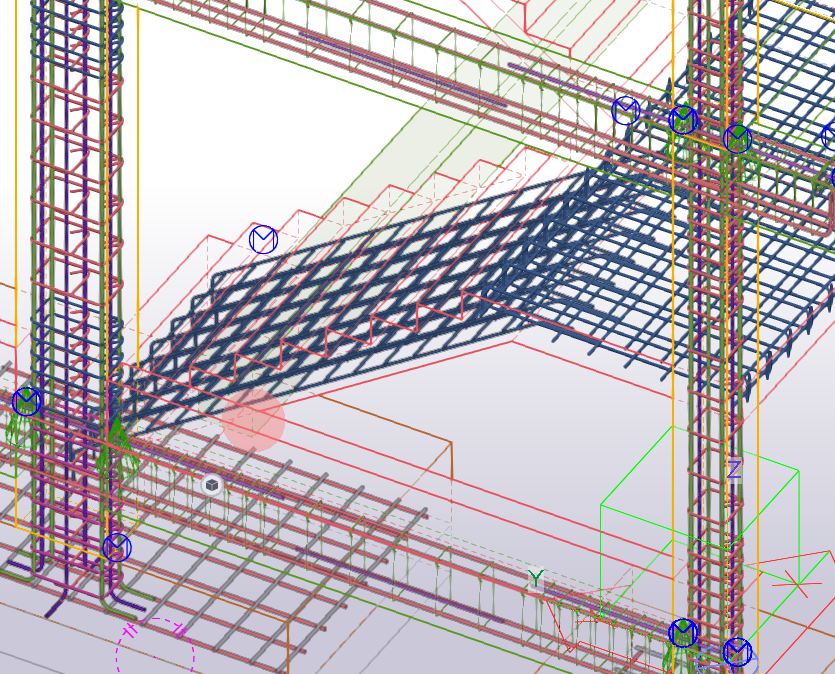Select the leftmost blue M marker beside left column
Viewport: 835px width, 674px height.
tap(27, 402)
